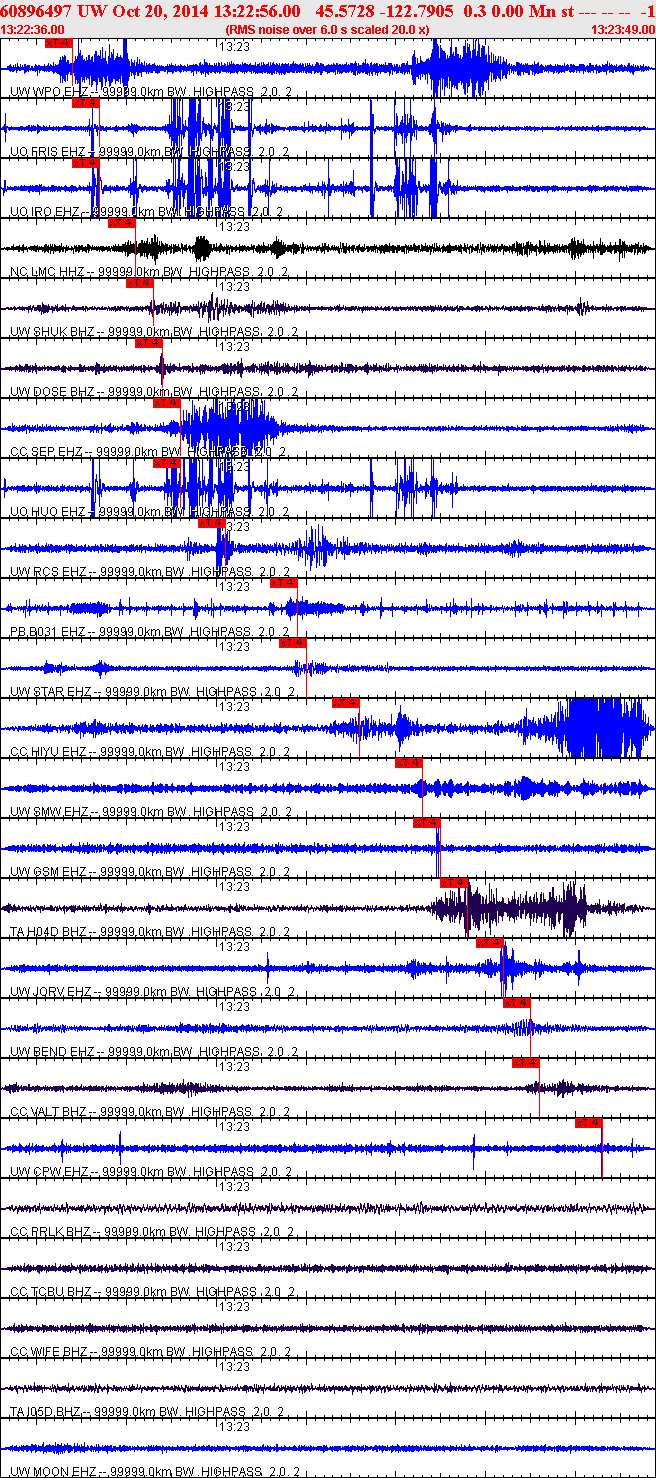Click the red pick flag on CC VALT trace
The height and width of the screenshot is (1478, 656).
(526, 1063)
